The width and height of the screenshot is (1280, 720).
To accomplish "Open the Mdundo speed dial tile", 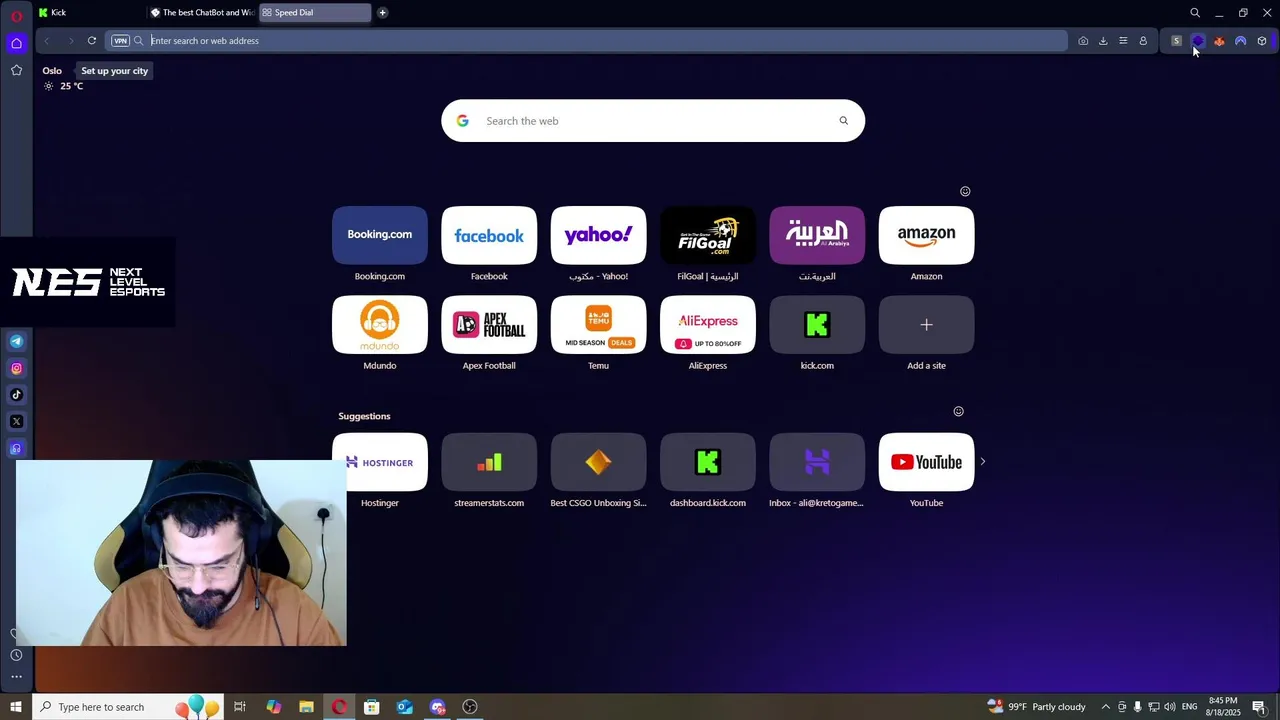I will click(380, 324).
